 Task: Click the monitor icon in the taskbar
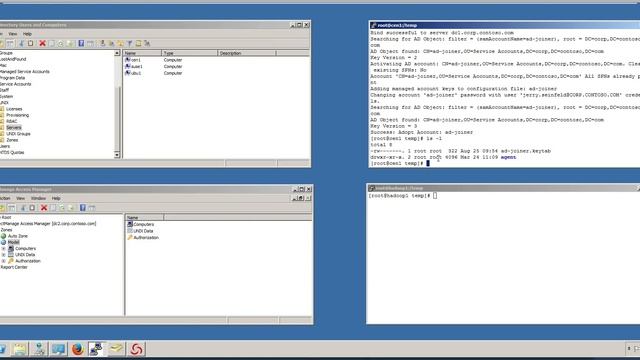pos(58,349)
